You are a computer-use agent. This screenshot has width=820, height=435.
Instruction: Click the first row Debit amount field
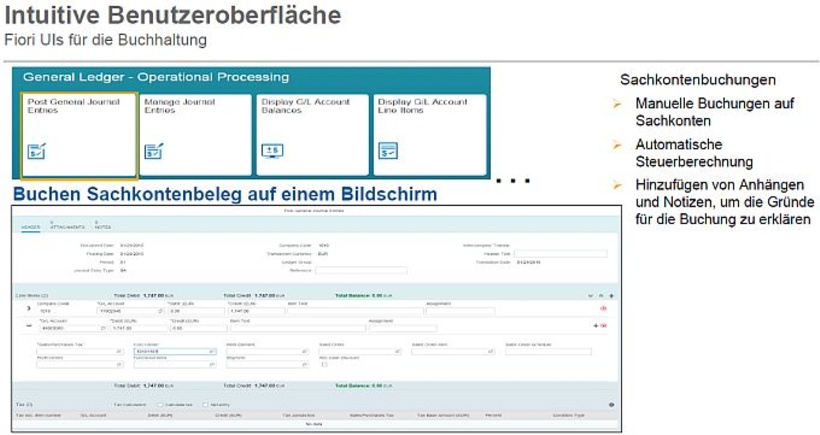click(x=196, y=311)
